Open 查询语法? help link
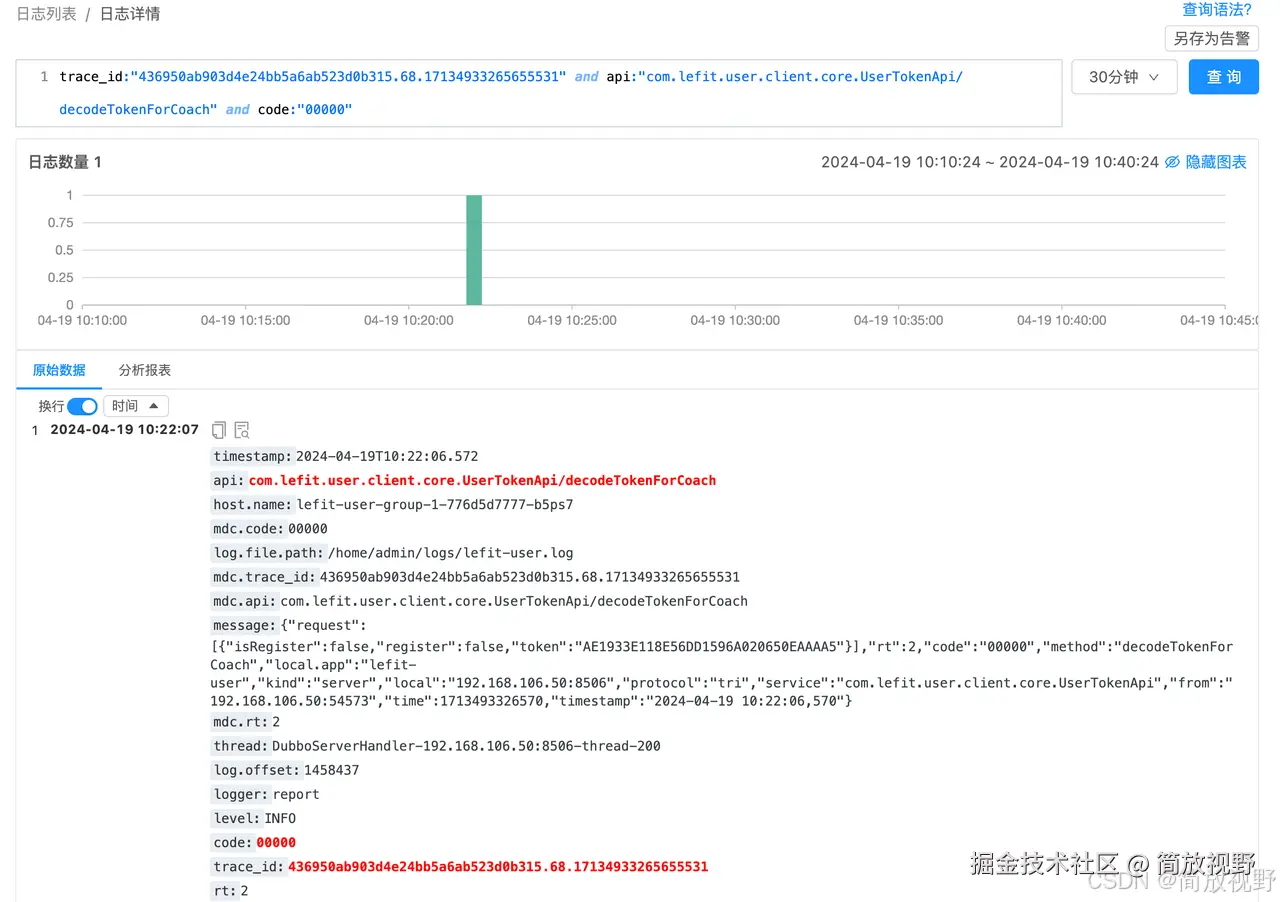1280x902 pixels. pyautogui.click(x=1217, y=10)
